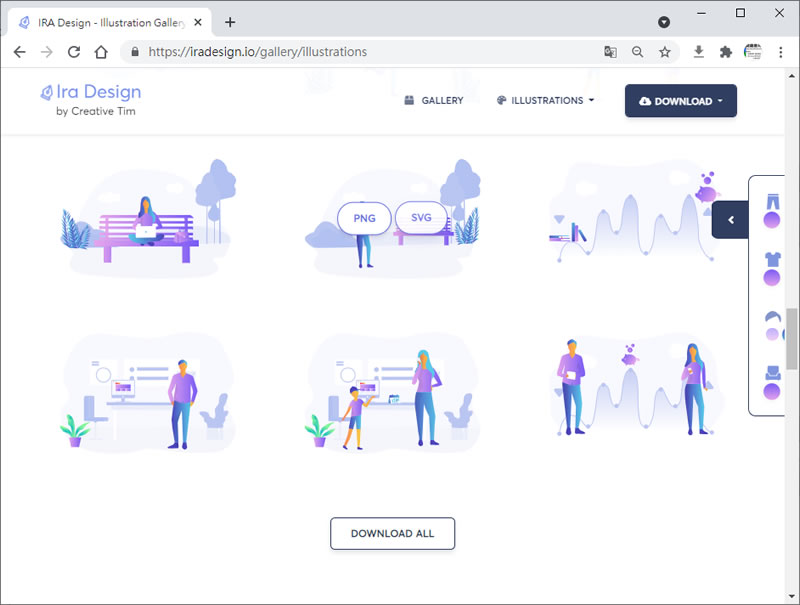
Task: Open a new browser tab
Action: (230, 22)
